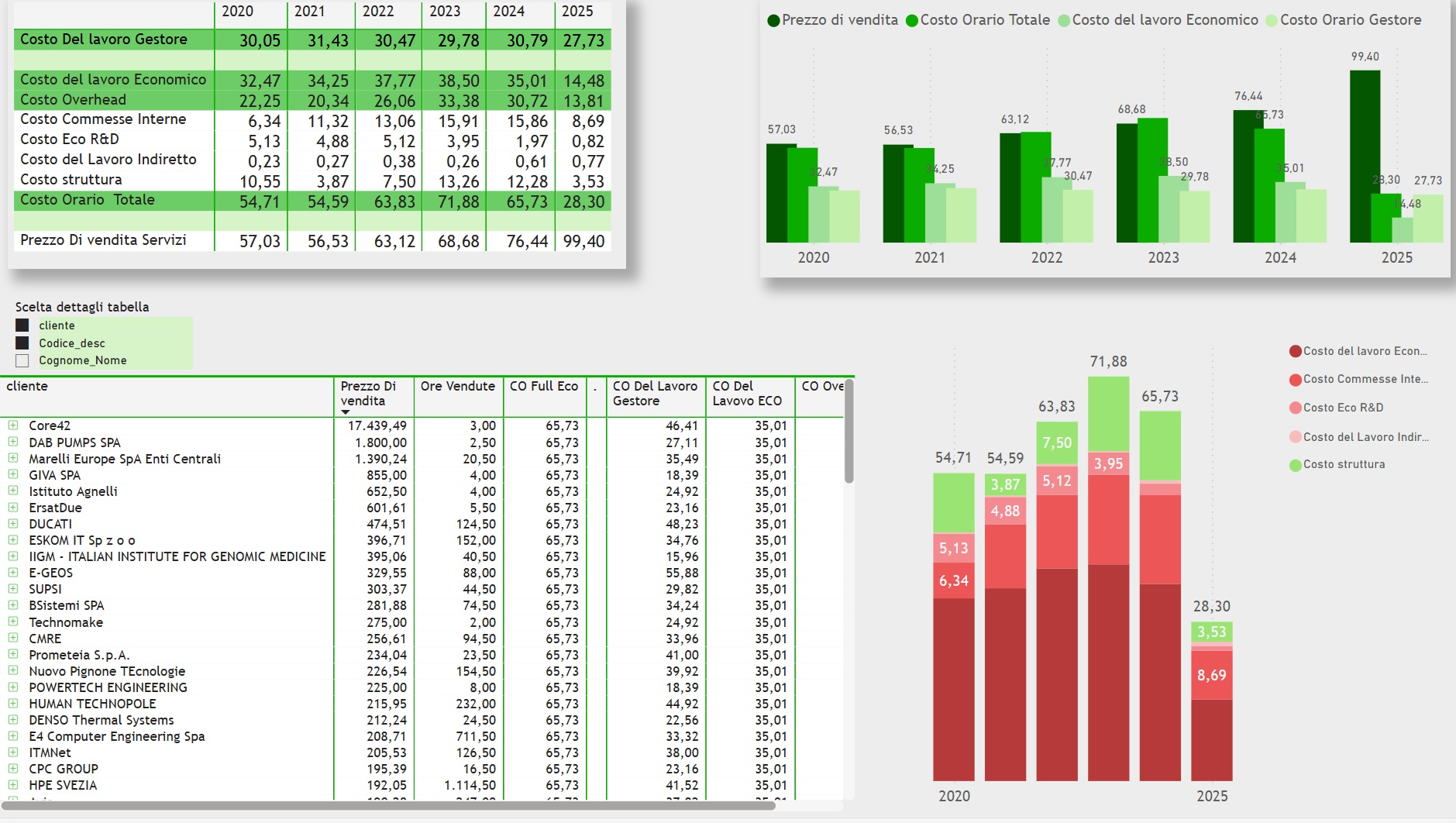Click the CO Full Eco column header
The width and height of the screenshot is (1456, 823).
pyautogui.click(x=543, y=386)
